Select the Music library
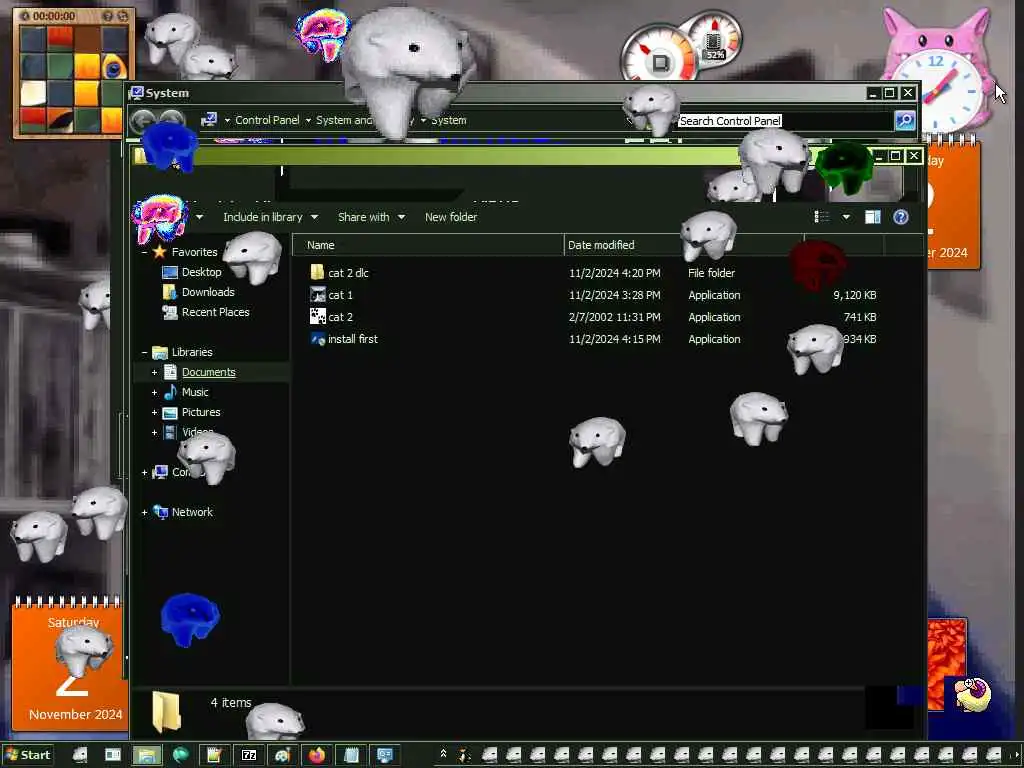This screenshot has width=1024, height=768. point(195,392)
